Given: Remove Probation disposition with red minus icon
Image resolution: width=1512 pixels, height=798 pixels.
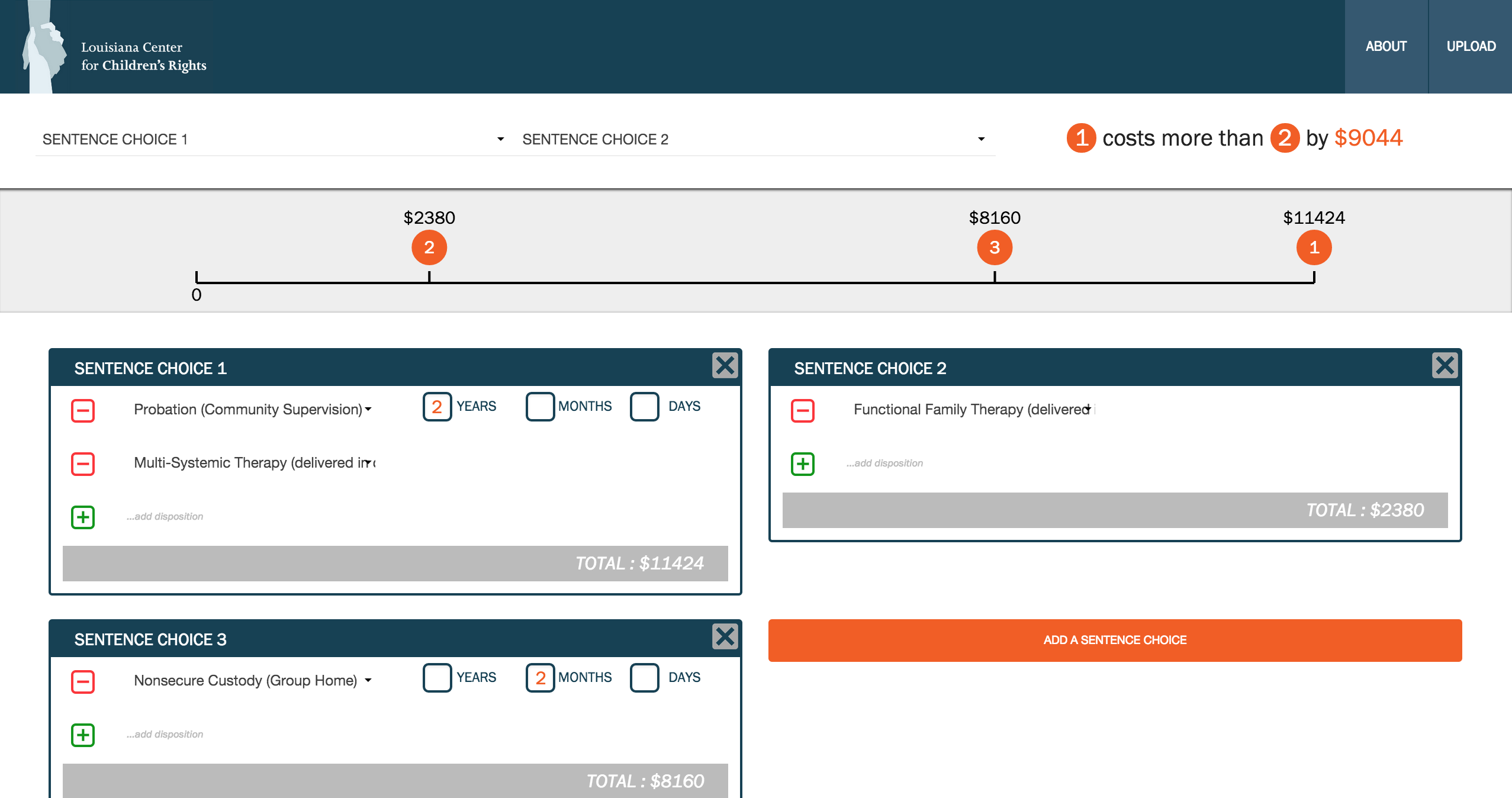Looking at the screenshot, I should [x=83, y=410].
